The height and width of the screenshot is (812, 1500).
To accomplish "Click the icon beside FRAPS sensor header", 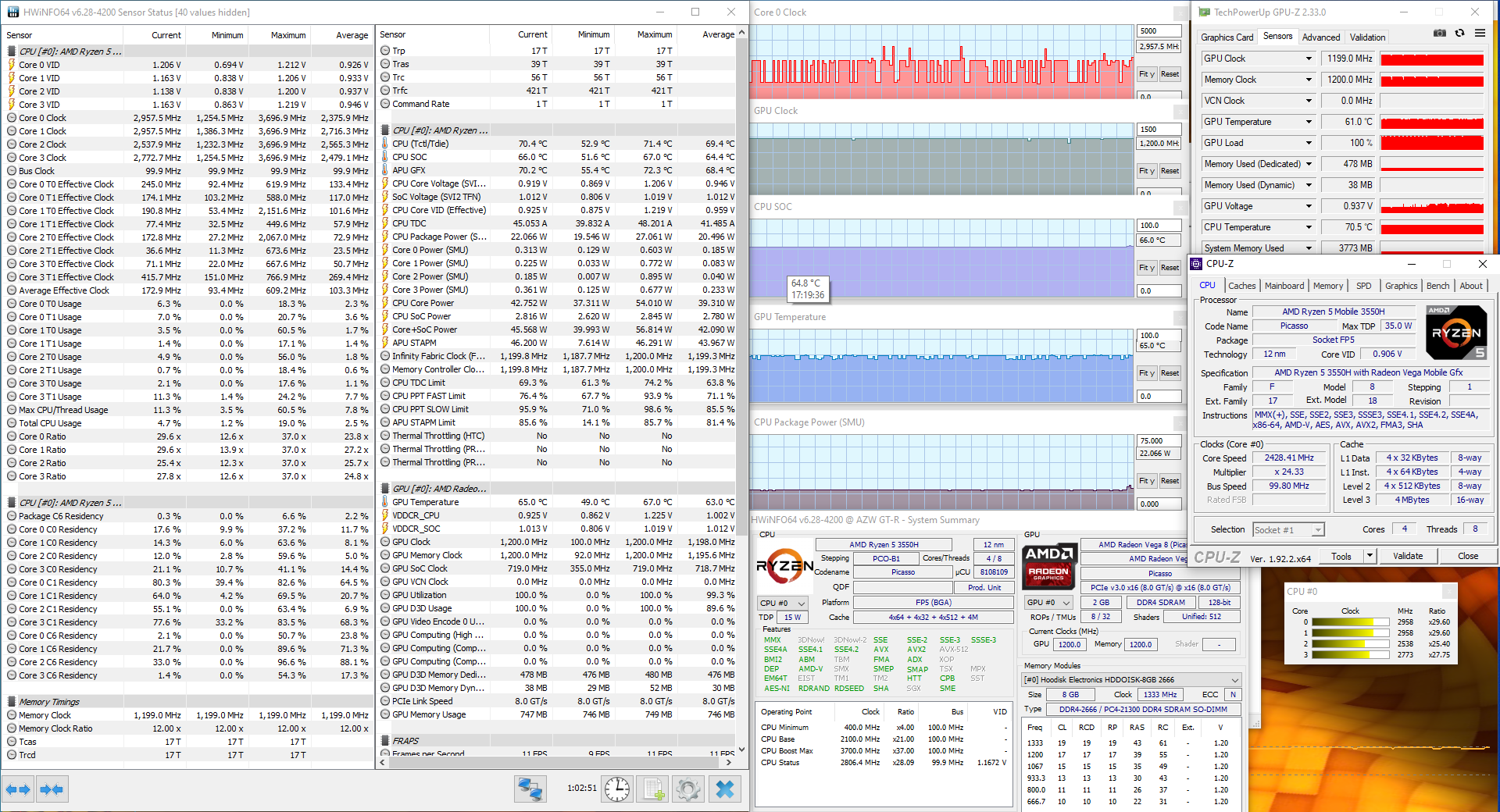I will click(x=385, y=741).
